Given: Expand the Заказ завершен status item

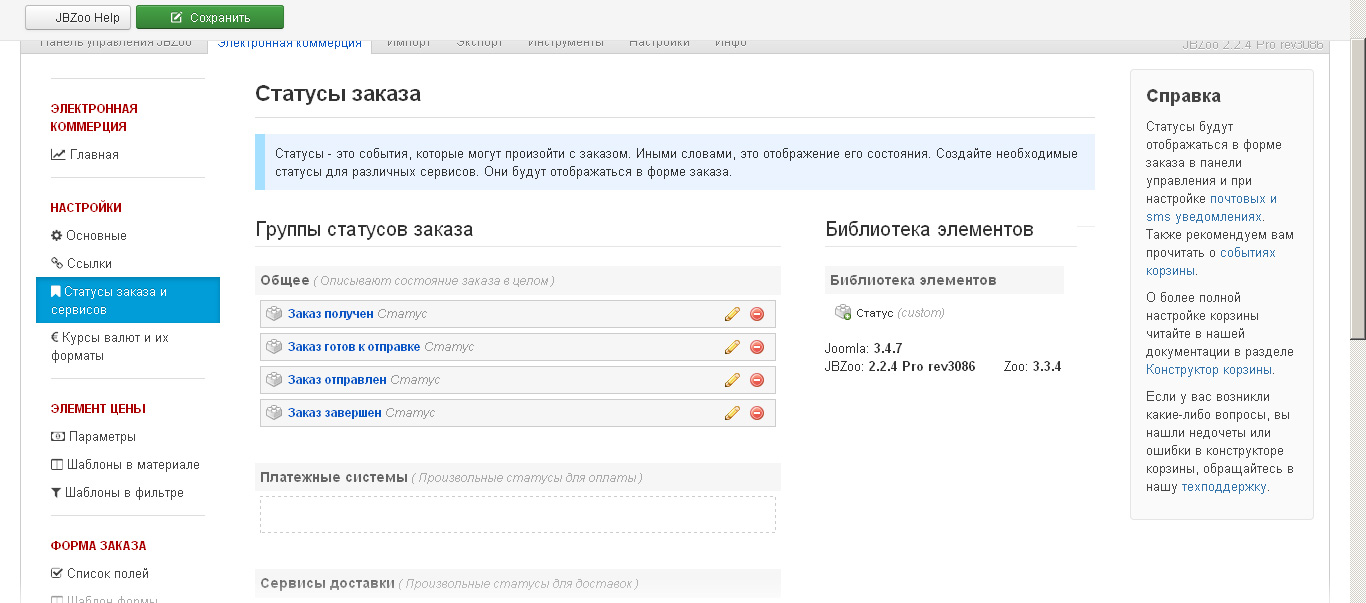Looking at the screenshot, I should coord(334,413).
